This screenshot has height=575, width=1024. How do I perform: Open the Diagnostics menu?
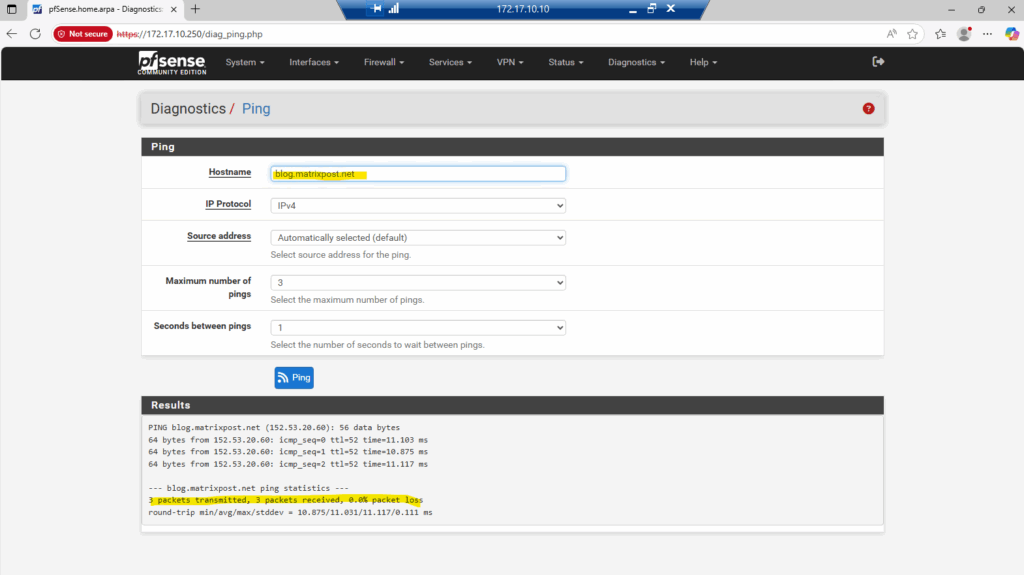point(636,62)
